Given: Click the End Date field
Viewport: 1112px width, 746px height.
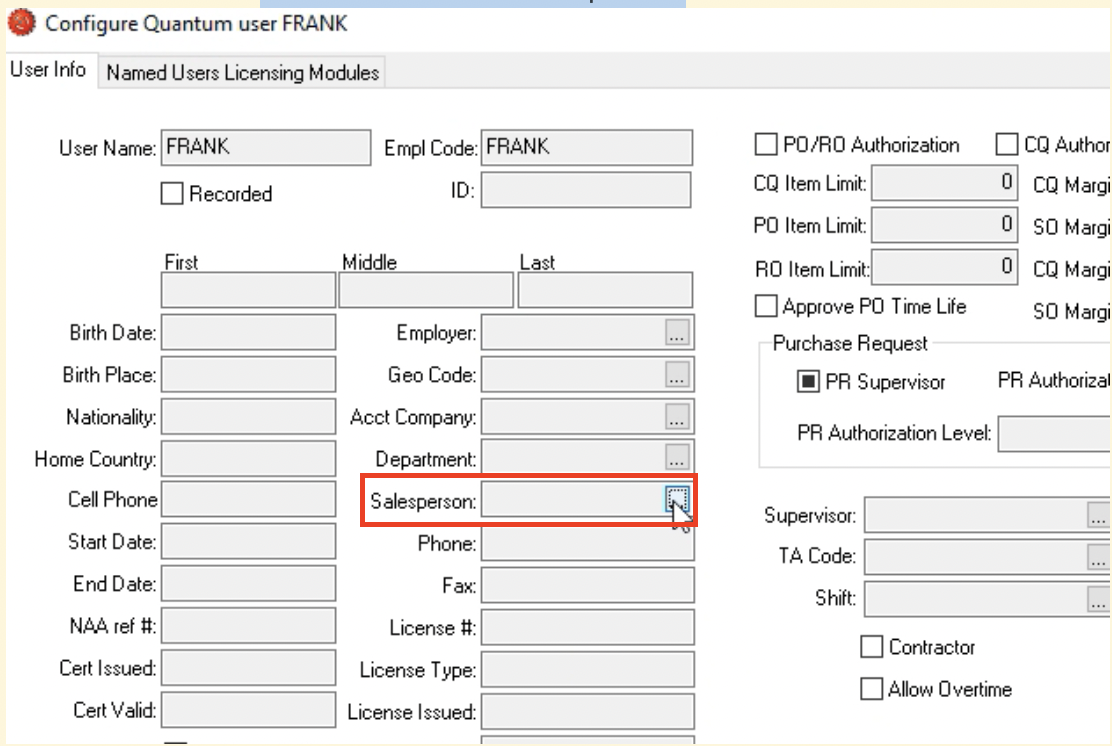Looking at the screenshot, I should (x=248, y=584).
